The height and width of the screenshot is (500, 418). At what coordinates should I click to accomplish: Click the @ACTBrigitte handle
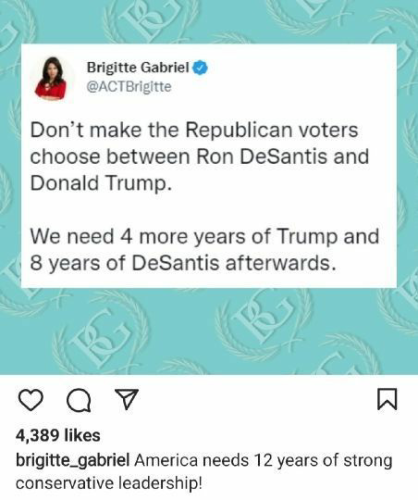tap(129, 87)
